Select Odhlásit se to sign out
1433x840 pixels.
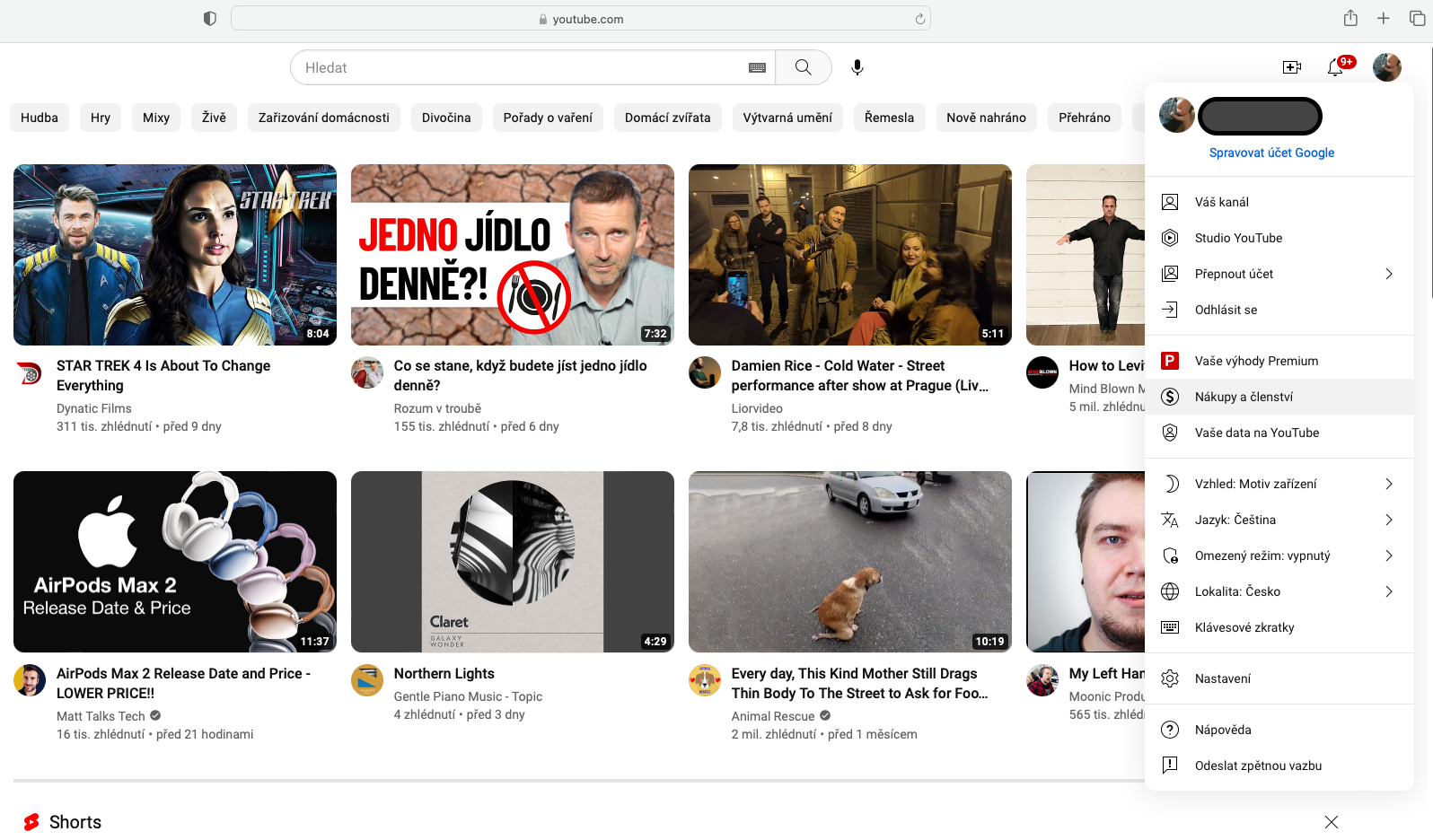click(x=1279, y=310)
